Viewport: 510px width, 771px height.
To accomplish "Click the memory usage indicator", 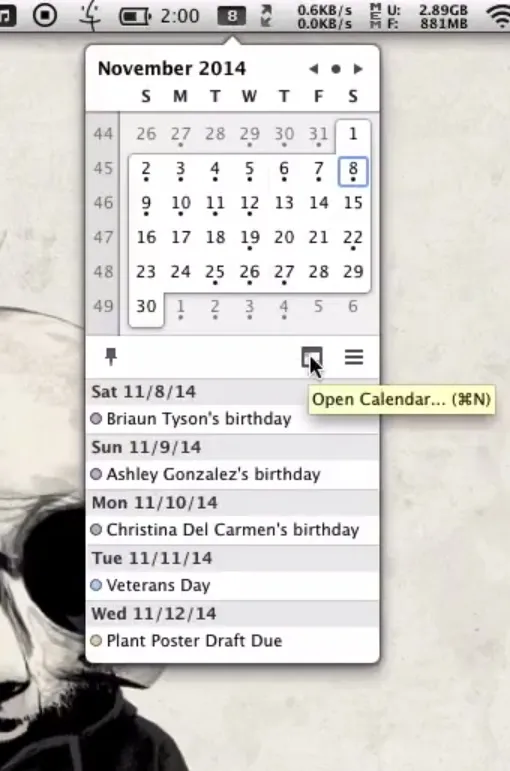I will coord(419,16).
